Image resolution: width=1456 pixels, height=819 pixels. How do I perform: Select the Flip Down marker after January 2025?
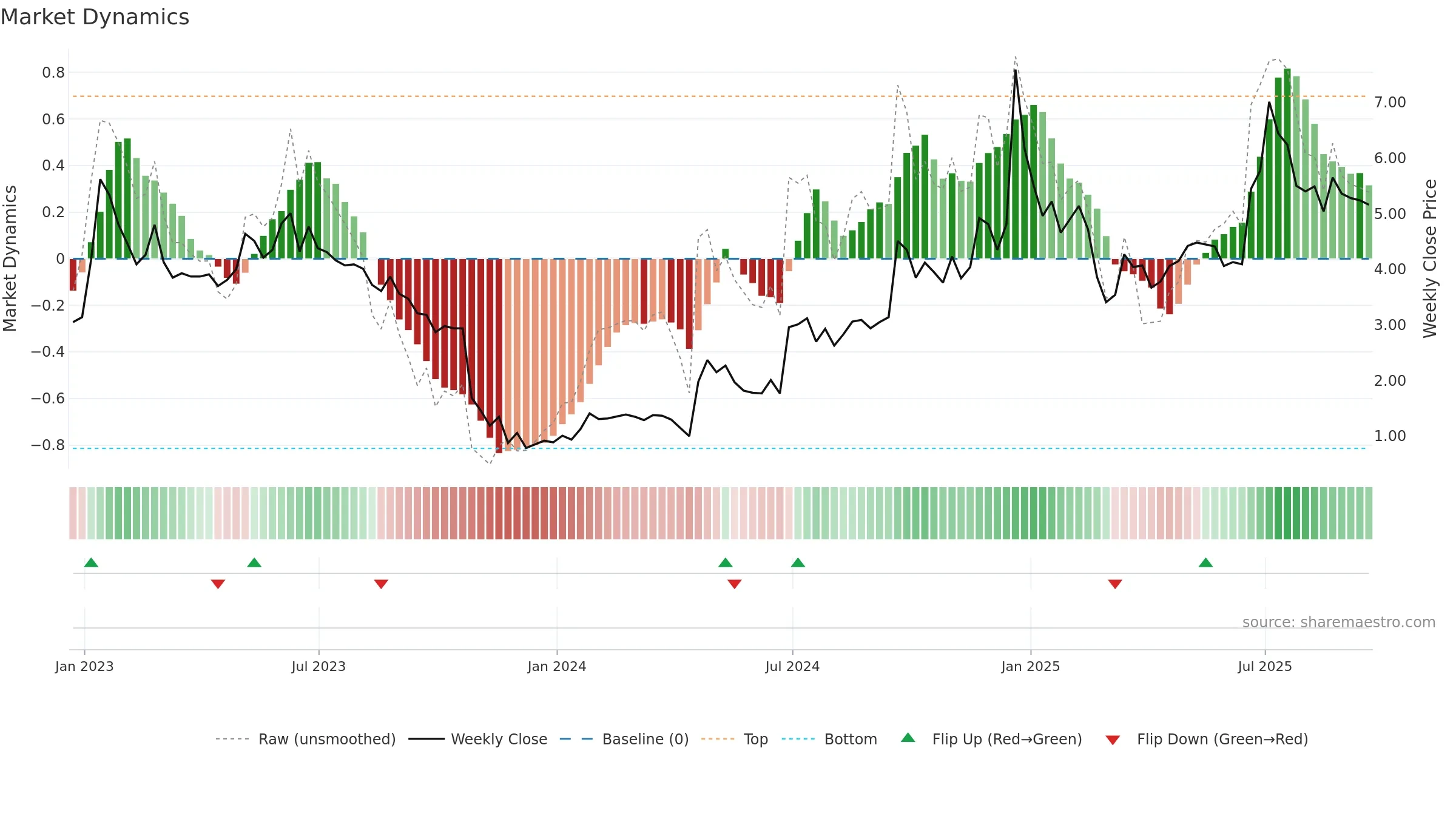pyautogui.click(x=1115, y=584)
